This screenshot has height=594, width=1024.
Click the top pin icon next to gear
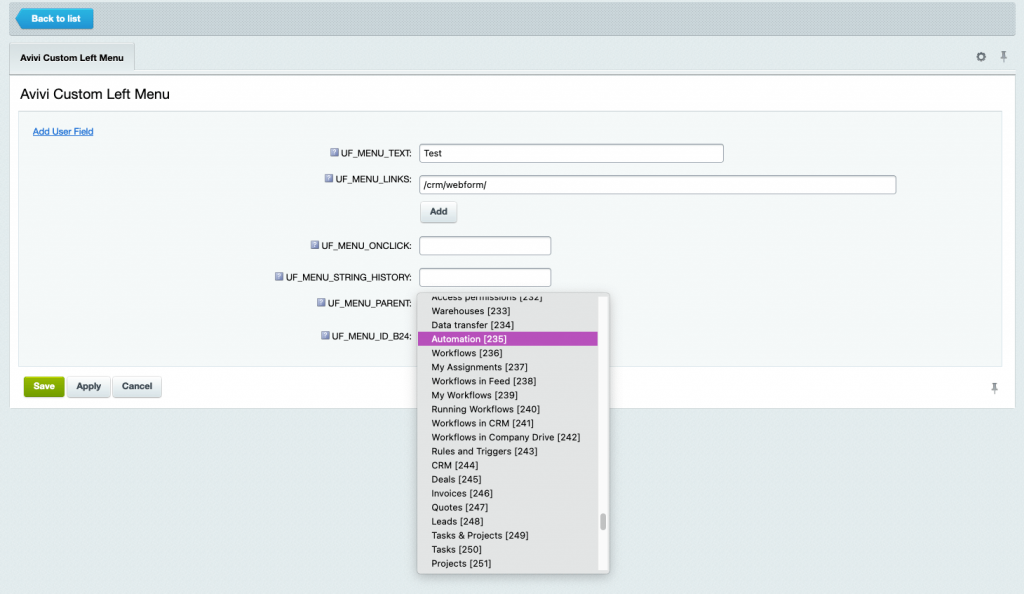click(1004, 57)
